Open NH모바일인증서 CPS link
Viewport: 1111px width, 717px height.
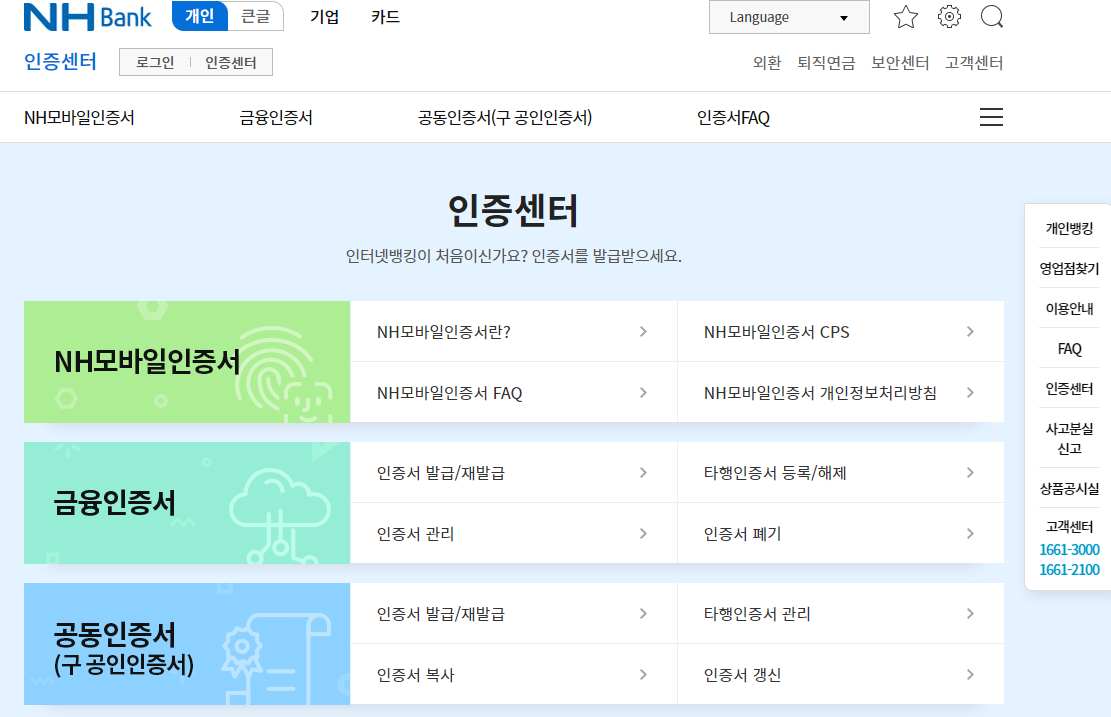pos(777,332)
